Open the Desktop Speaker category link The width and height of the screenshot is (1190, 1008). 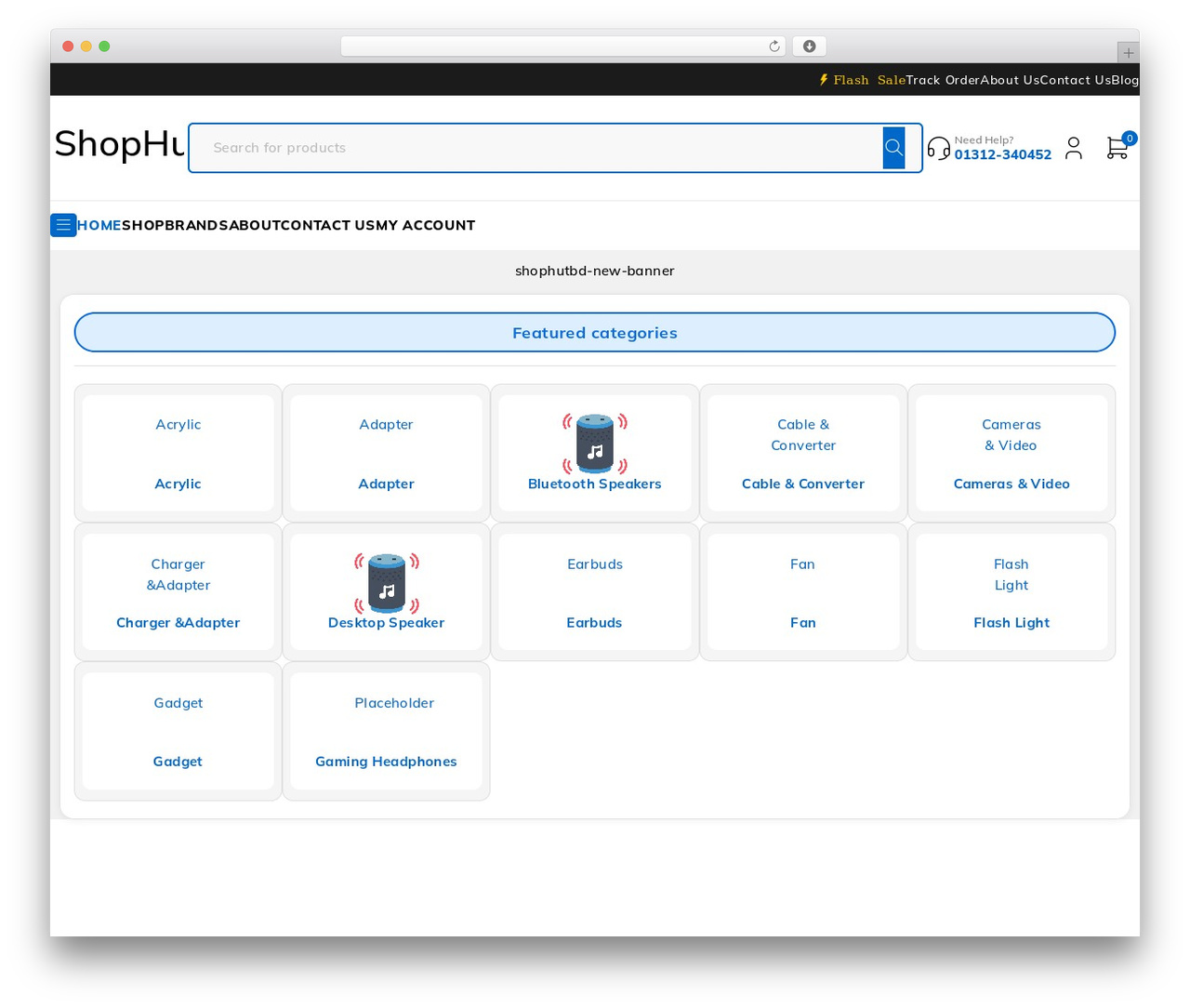(386, 623)
